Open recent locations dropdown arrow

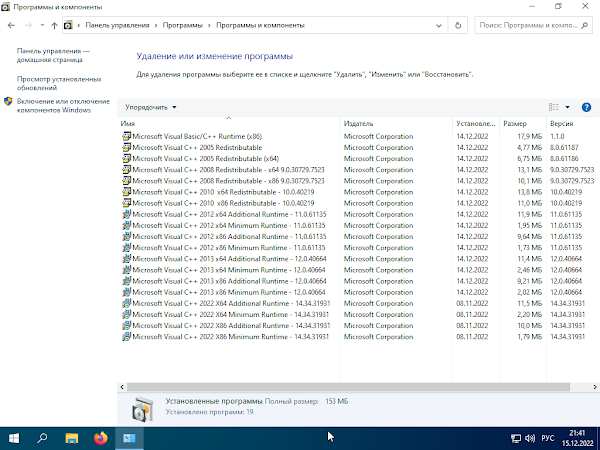tap(42, 25)
